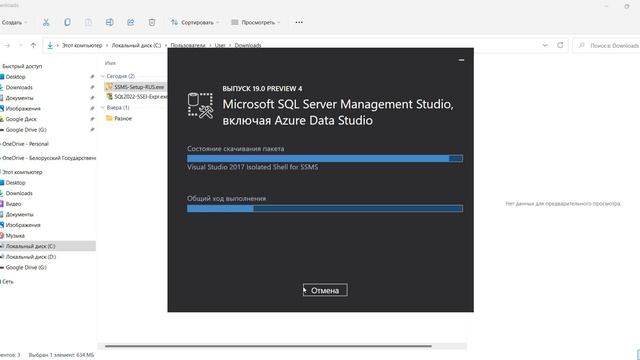Open Downloads under Этот компьютер
The width and height of the screenshot is (640, 360).
tap(19, 193)
